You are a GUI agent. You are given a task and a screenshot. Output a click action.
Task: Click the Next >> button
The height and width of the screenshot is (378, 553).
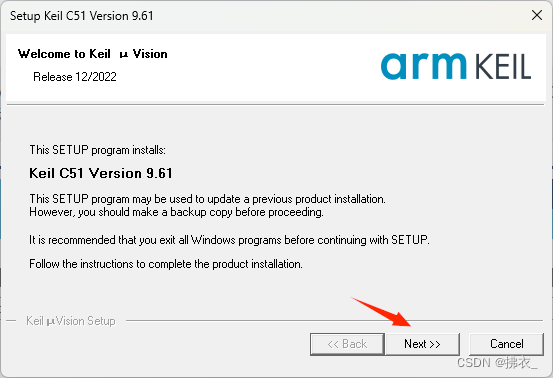pos(423,344)
